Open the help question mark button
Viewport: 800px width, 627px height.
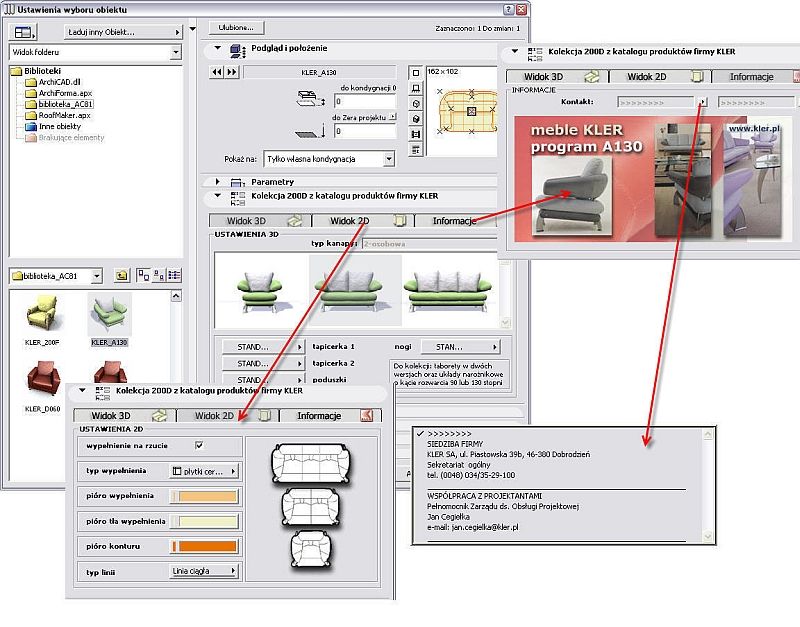click(508, 9)
